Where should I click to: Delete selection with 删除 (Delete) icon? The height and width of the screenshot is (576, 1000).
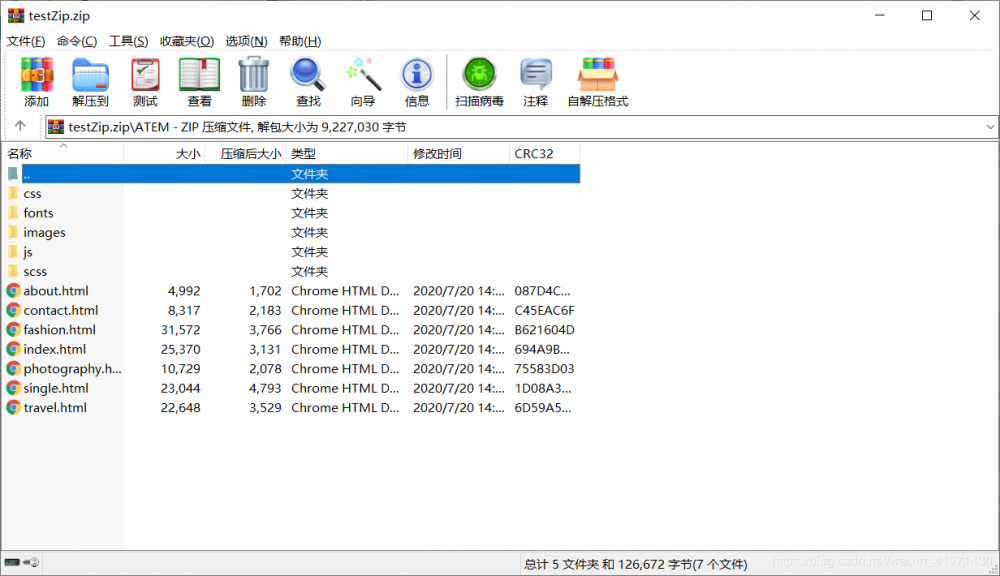(253, 80)
